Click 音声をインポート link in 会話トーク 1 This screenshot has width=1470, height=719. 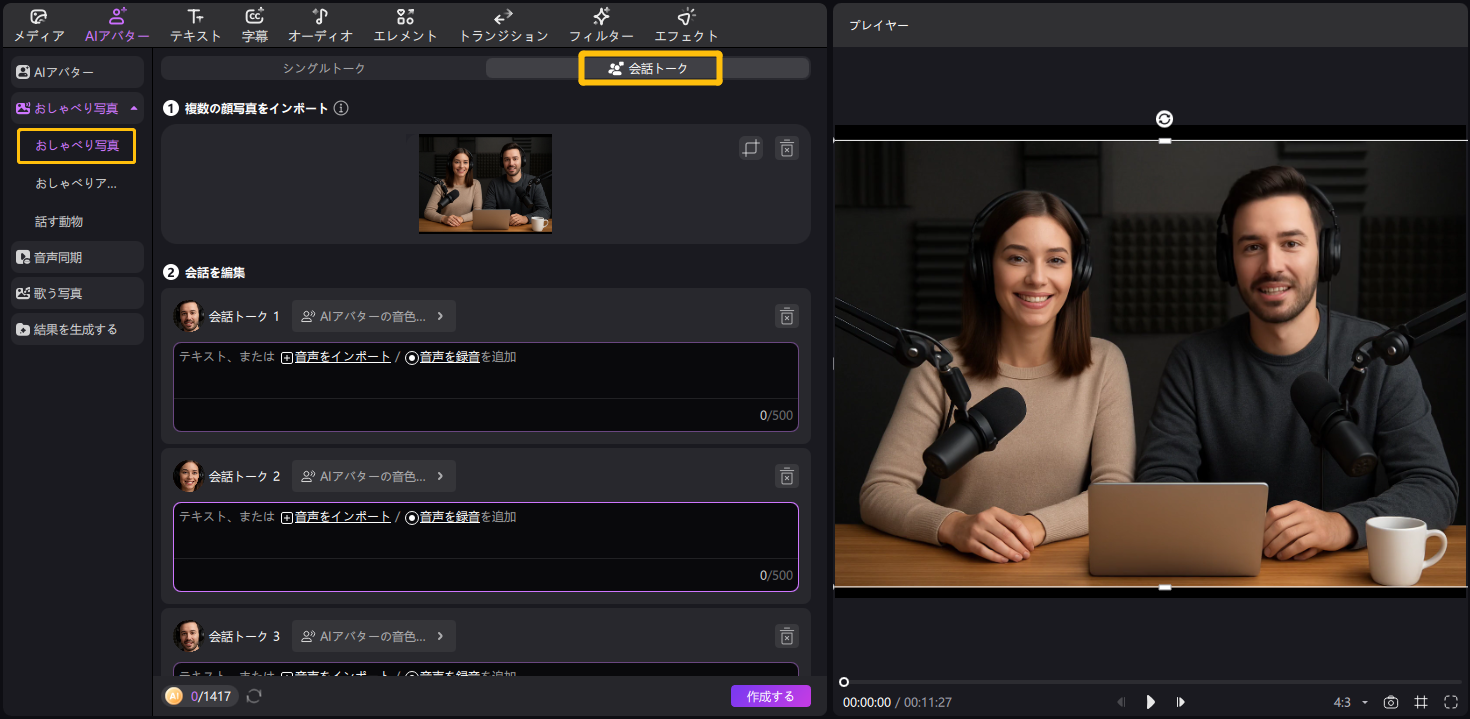coord(341,356)
